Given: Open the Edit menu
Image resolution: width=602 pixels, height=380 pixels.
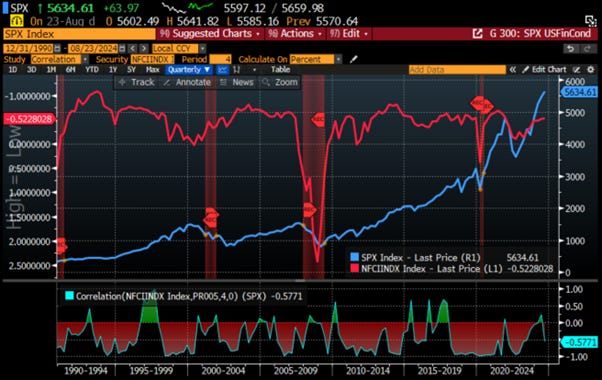Looking at the screenshot, I should coord(349,34).
